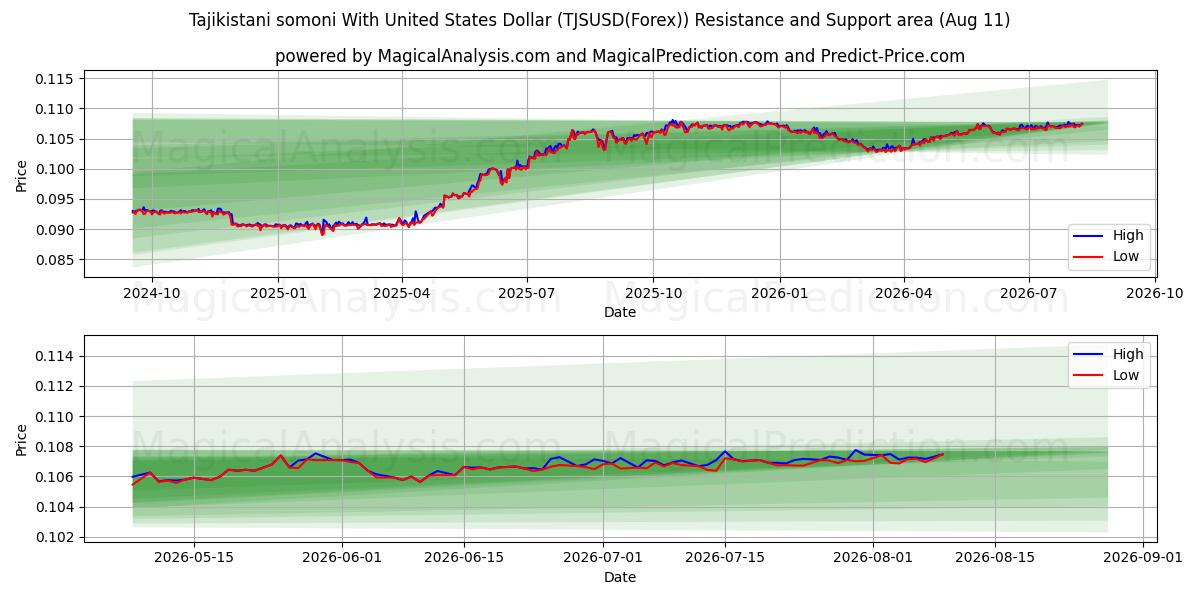
Task: Select the 2026-09-01 date tick label
Action: (1143, 559)
